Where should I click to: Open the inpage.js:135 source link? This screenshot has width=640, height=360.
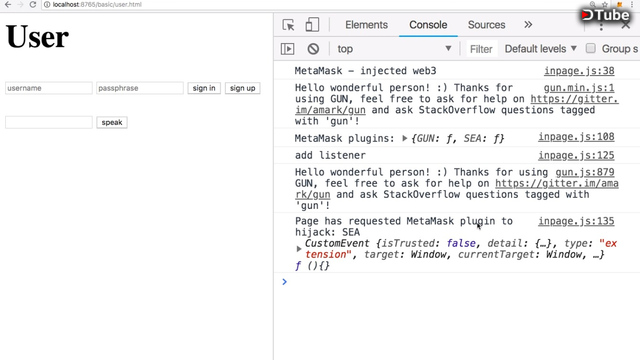[576, 221]
